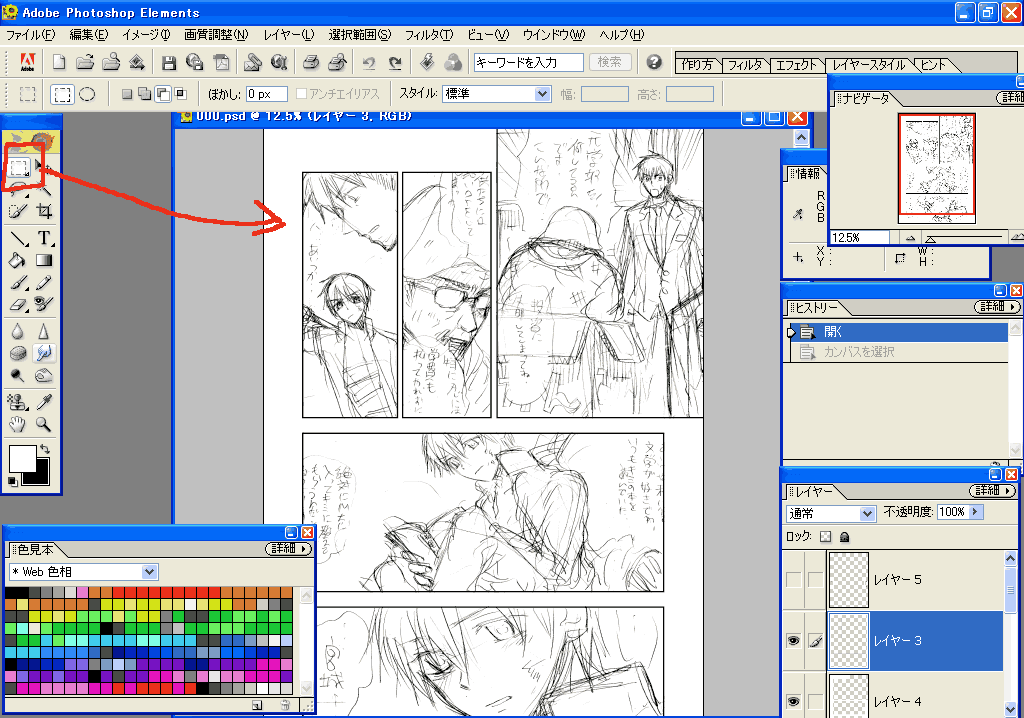The height and width of the screenshot is (718, 1024).
Task: Select the Sponge tool
Action: click(18, 353)
